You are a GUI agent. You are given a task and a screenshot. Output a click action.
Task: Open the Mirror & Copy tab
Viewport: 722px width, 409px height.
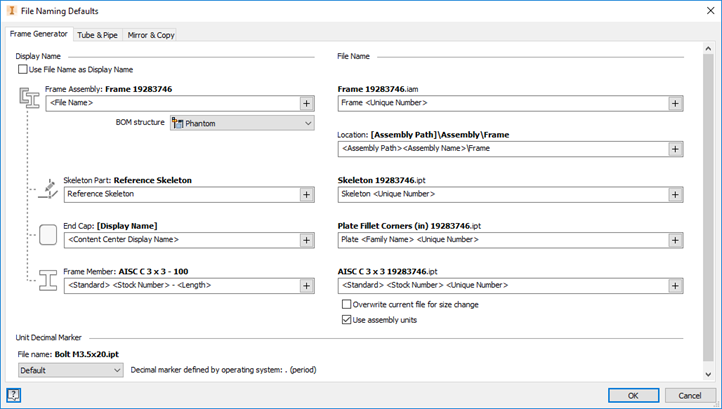(x=151, y=35)
